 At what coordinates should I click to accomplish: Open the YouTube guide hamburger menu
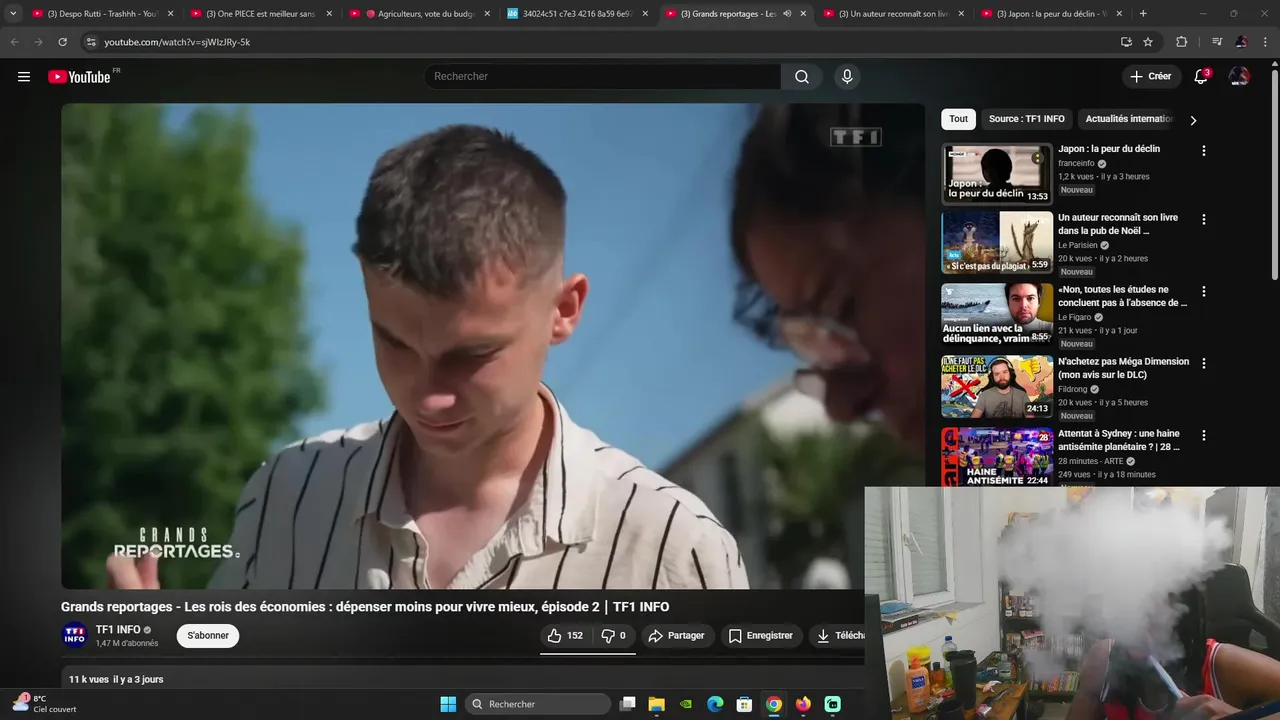click(x=24, y=77)
